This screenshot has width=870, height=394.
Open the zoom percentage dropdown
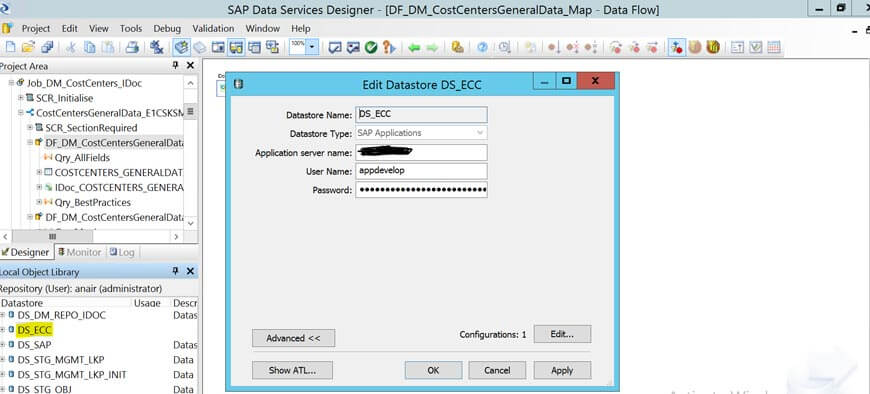coord(312,48)
